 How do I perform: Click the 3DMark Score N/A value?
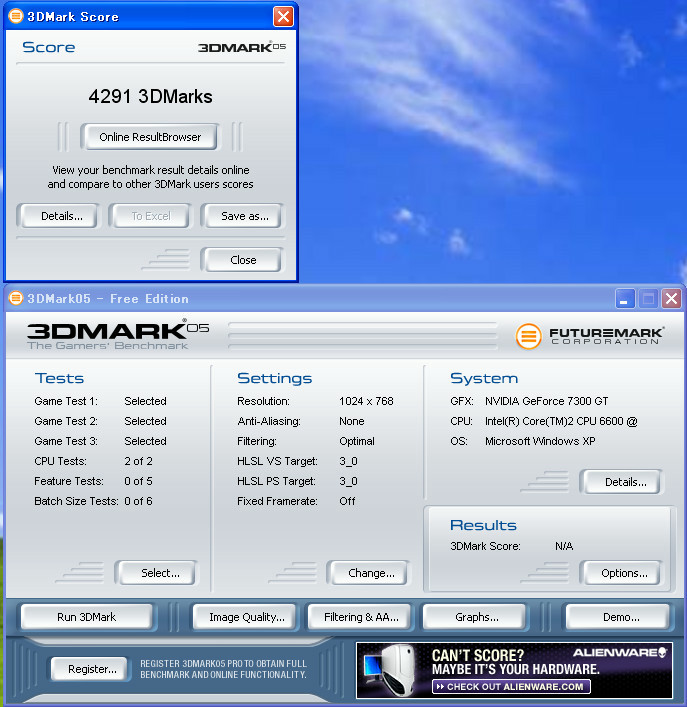click(x=564, y=546)
